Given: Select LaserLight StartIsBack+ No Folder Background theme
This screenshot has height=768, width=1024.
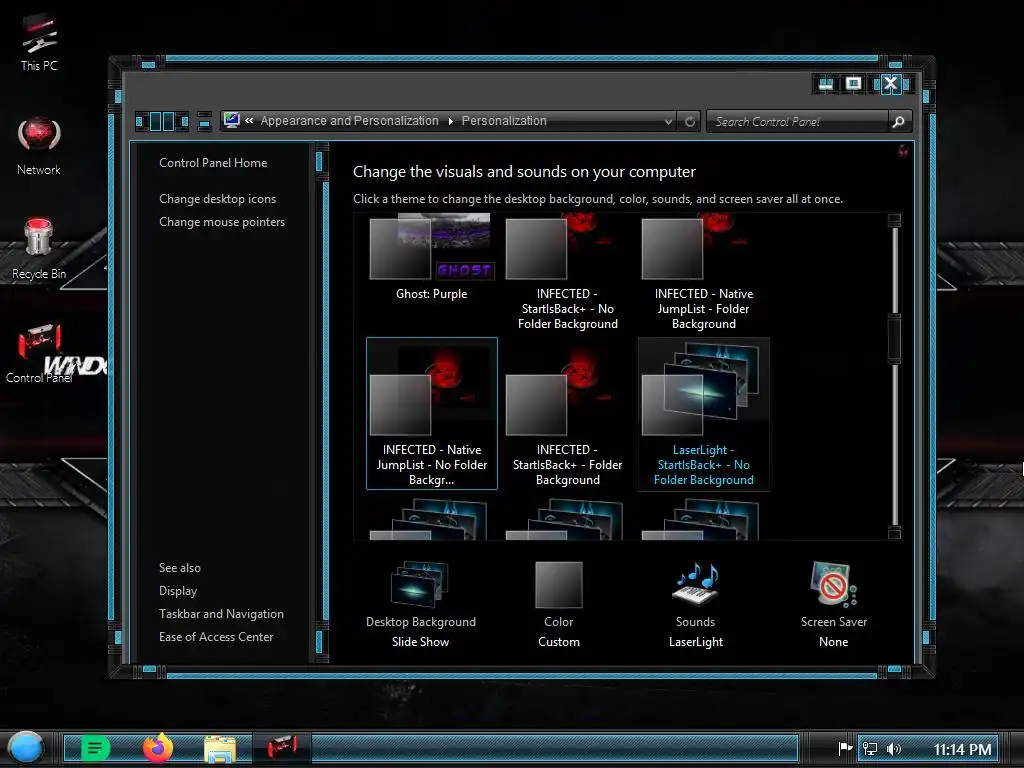Looking at the screenshot, I should click(x=703, y=413).
